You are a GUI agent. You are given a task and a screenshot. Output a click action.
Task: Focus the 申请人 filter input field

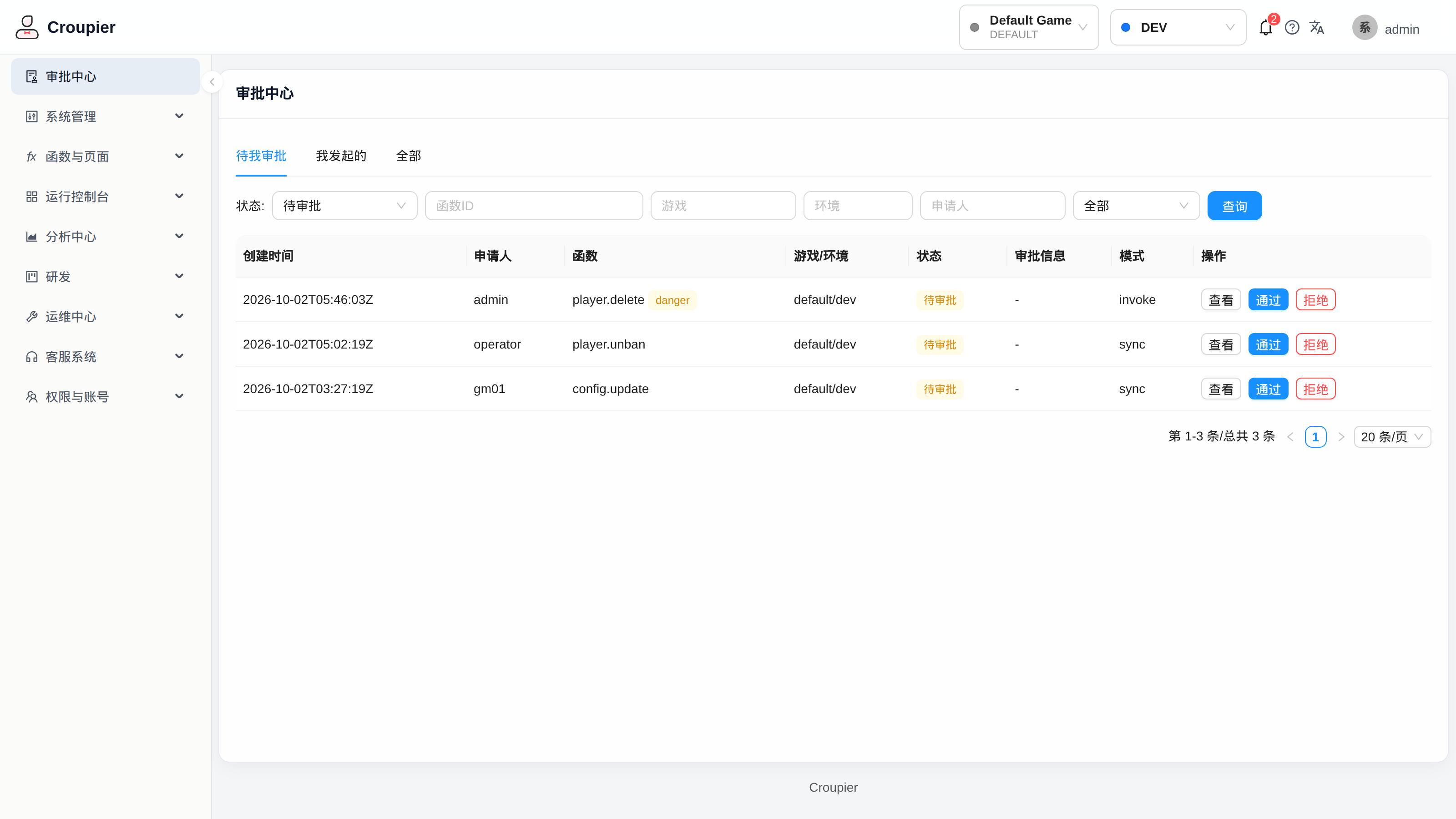click(x=992, y=206)
